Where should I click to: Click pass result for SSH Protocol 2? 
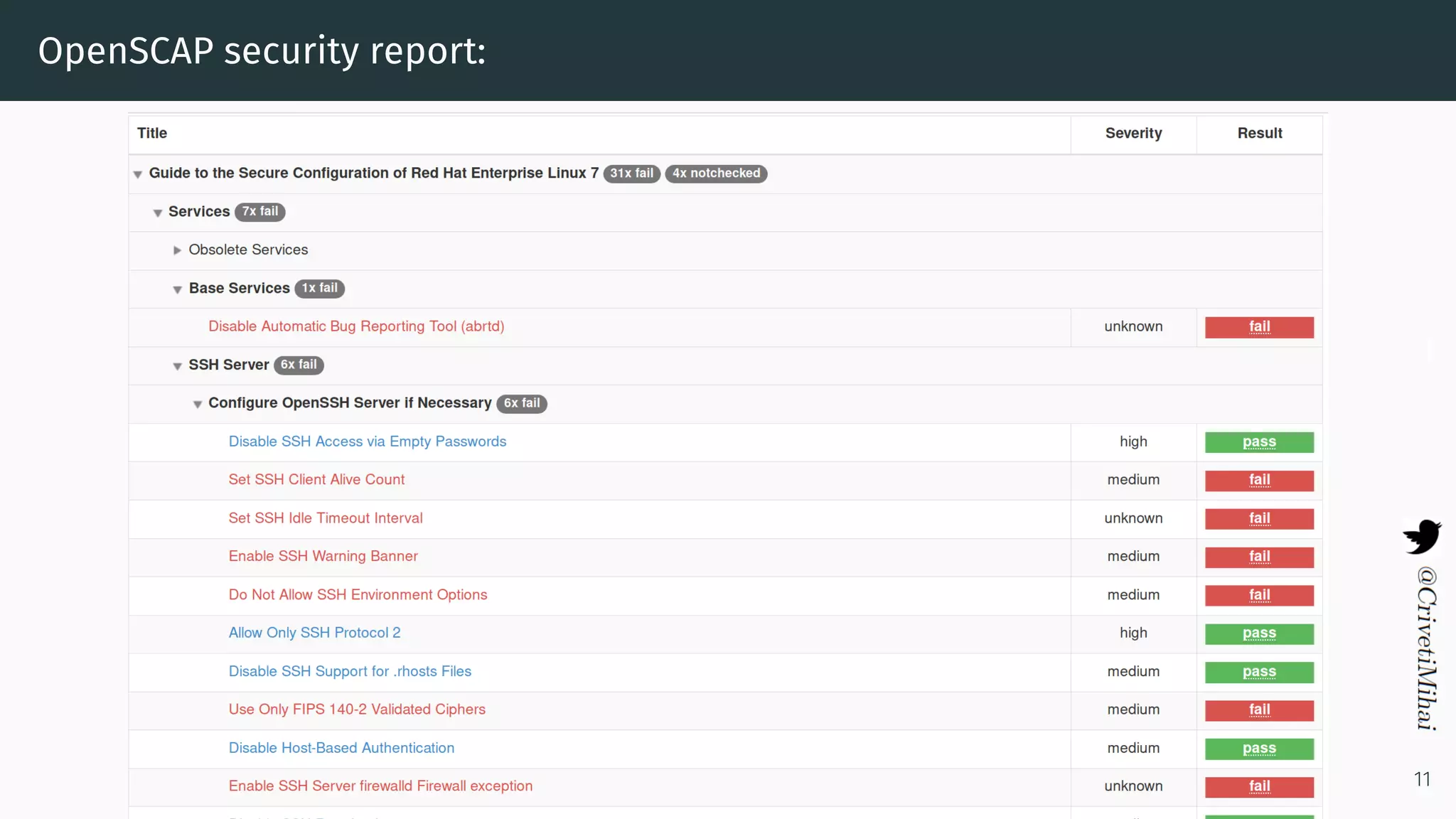click(x=1259, y=634)
